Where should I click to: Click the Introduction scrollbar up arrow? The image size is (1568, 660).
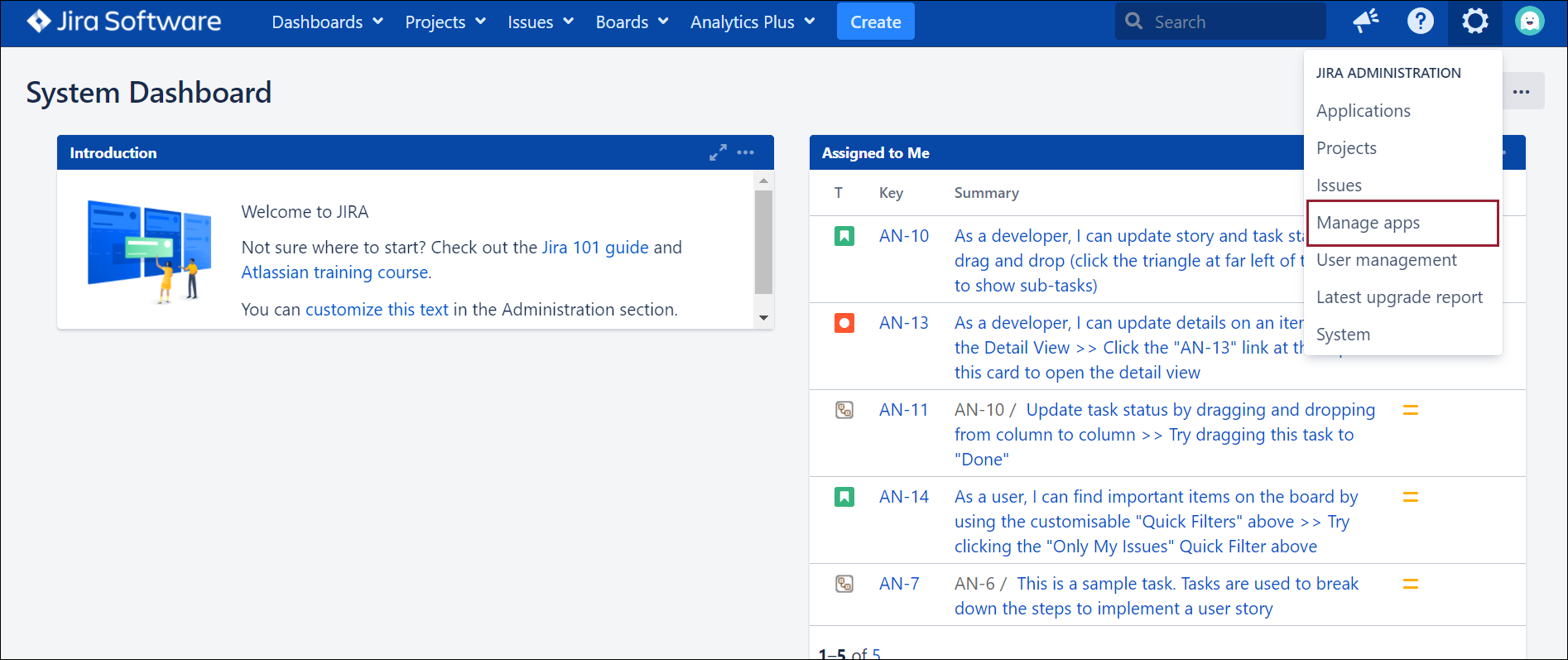click(x=763, y=180)
